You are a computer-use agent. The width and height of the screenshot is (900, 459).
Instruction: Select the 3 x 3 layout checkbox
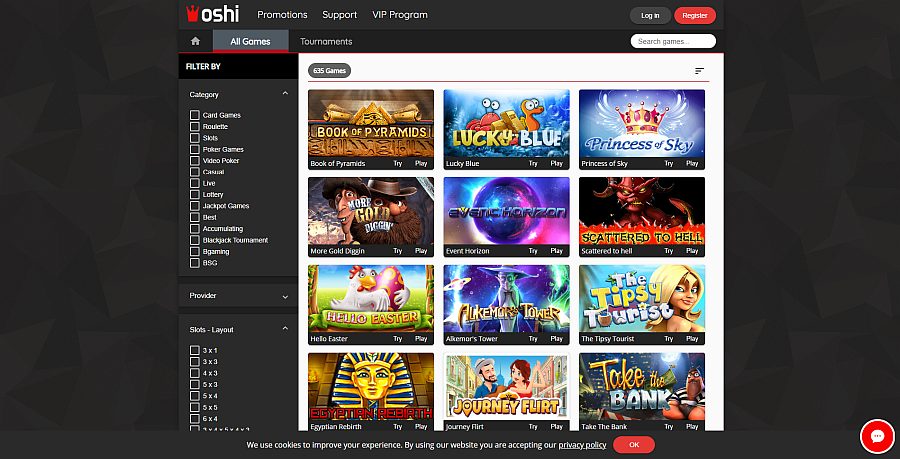[x=195, y=361]
